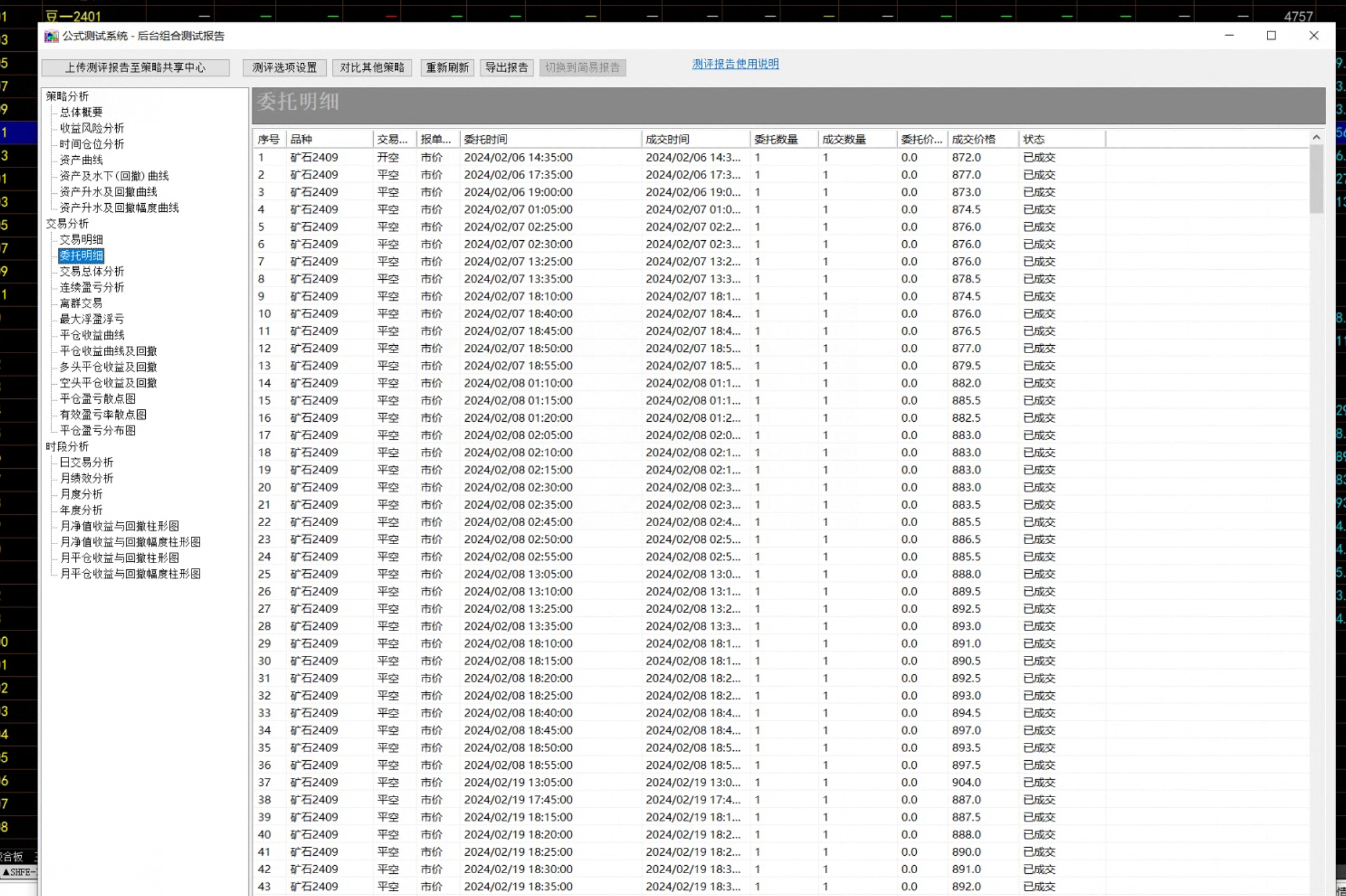The image size is (1346, 896).
Task: Select 平仓盈亏分布图 item
Action: (x=98, y=431)
